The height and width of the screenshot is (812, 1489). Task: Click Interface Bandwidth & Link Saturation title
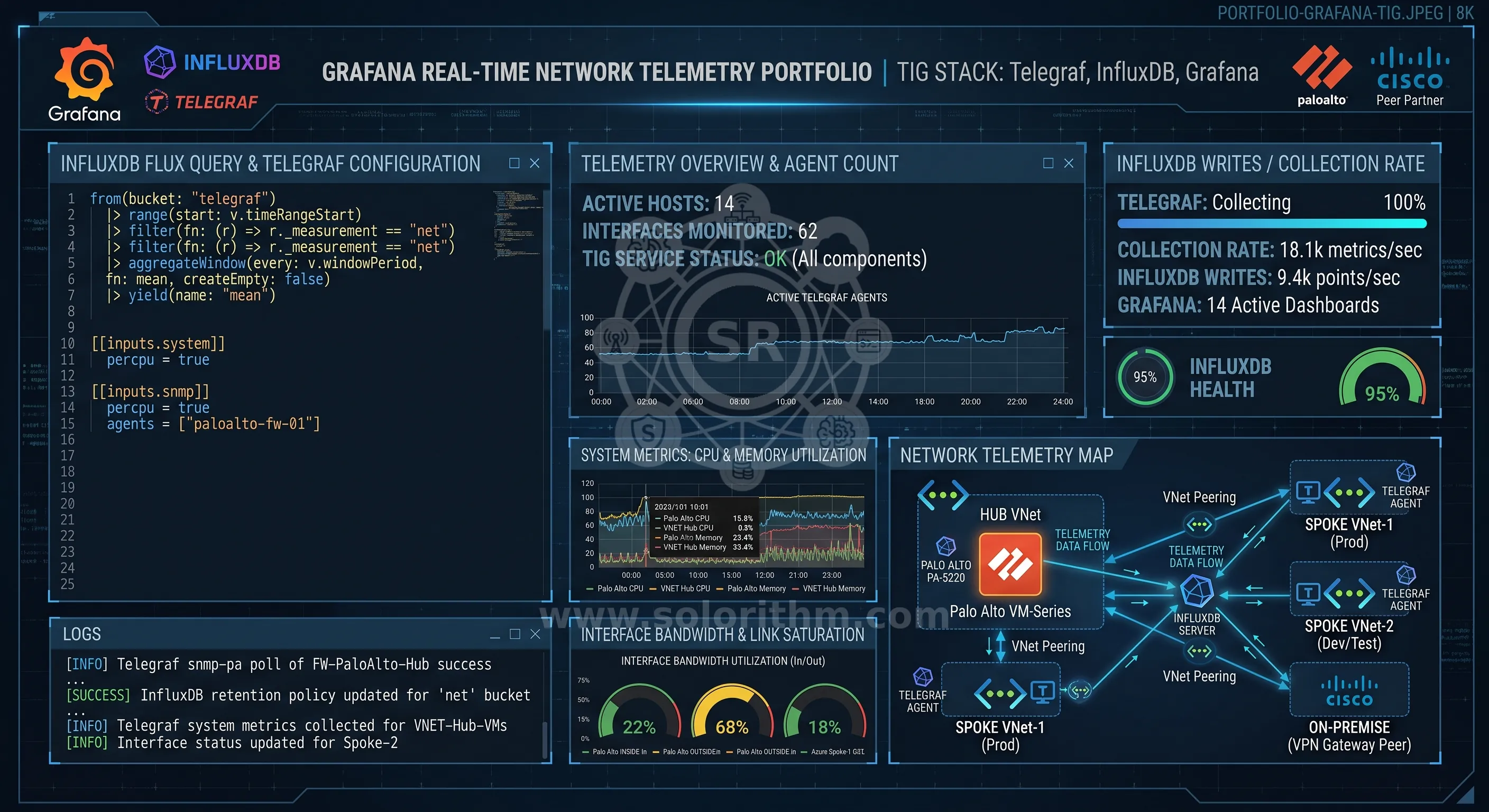pyautogui.click(x=722, y=634)
